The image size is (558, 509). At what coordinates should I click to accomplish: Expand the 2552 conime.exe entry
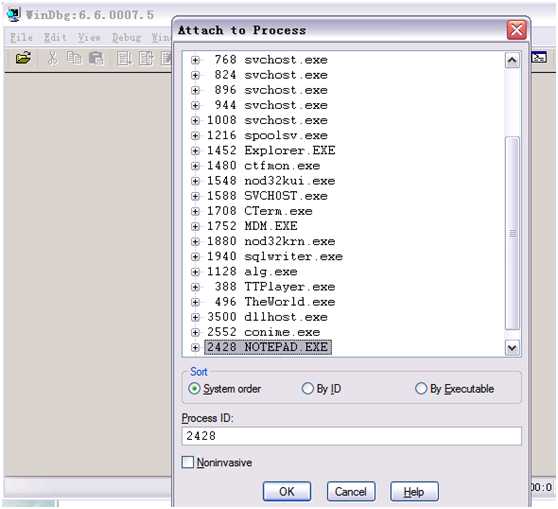click(x=195, y=332)
